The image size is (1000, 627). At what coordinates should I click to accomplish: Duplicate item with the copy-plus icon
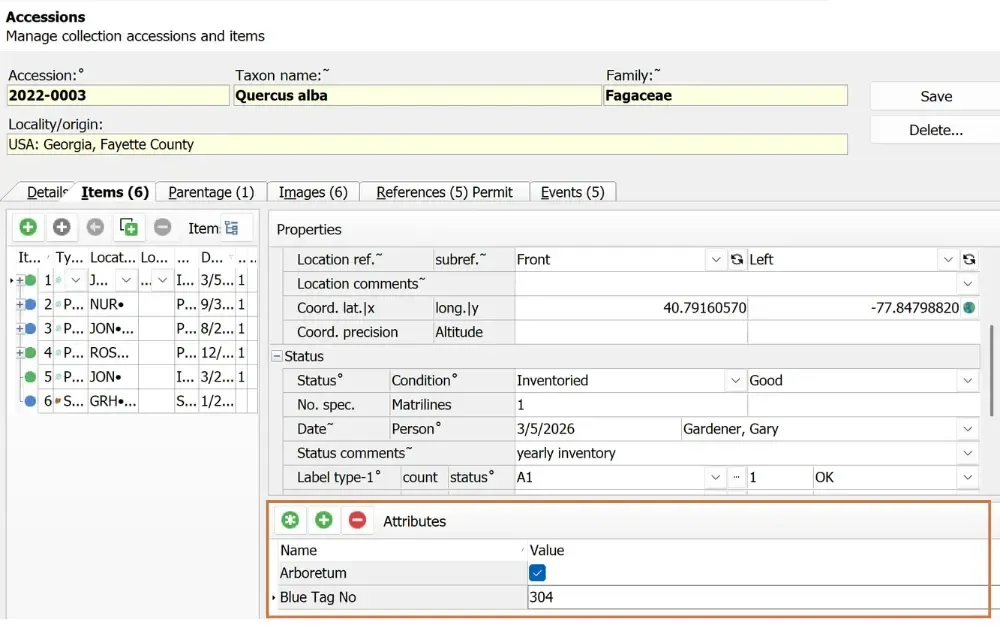[129, 227]
